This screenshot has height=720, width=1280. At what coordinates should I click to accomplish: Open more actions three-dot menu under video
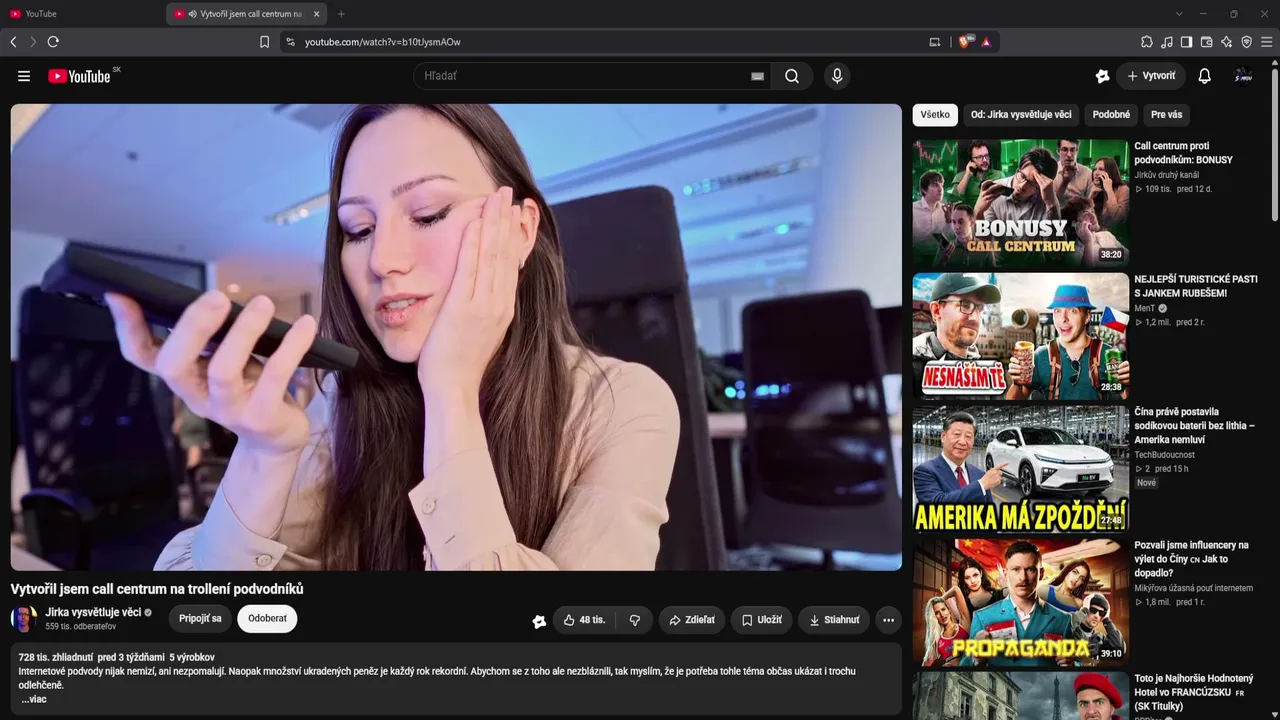(x=888, y=620)
